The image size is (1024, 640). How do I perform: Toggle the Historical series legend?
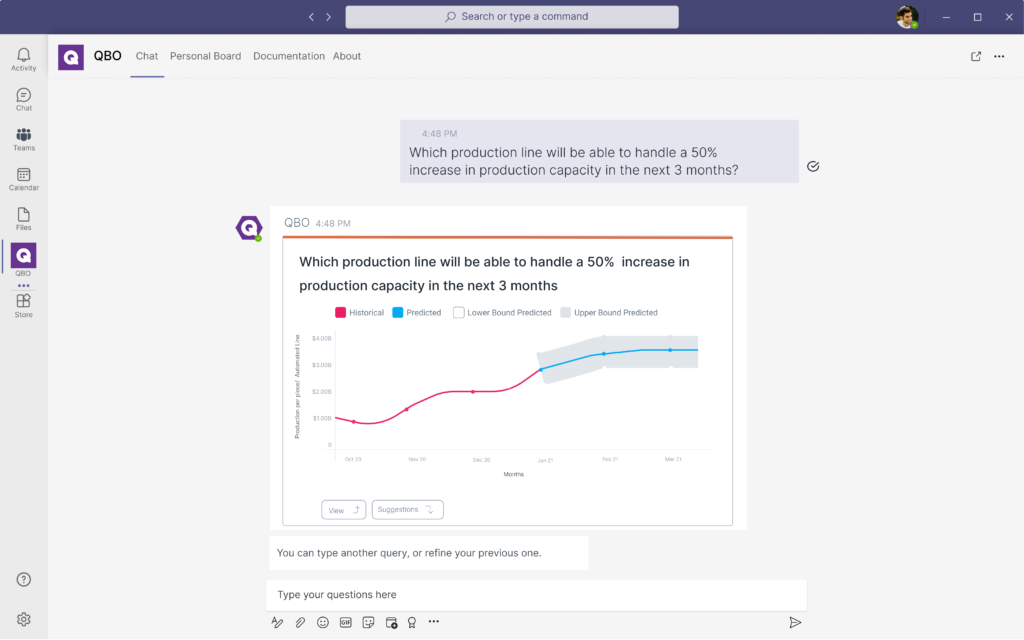click(x=359, y=313)
